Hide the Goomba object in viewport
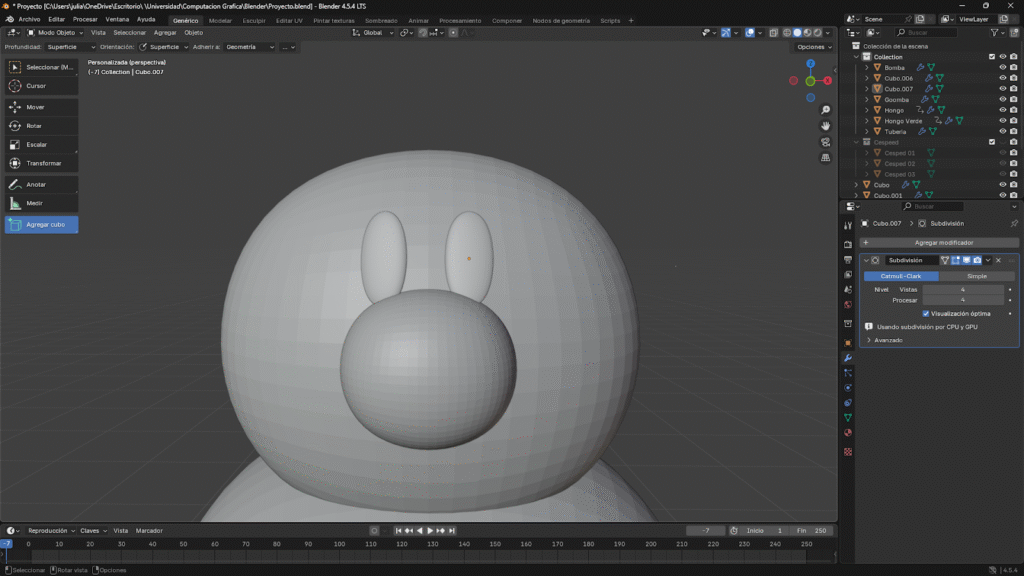The height and width of the screenshot is (576, 1024). (1002, 99)
